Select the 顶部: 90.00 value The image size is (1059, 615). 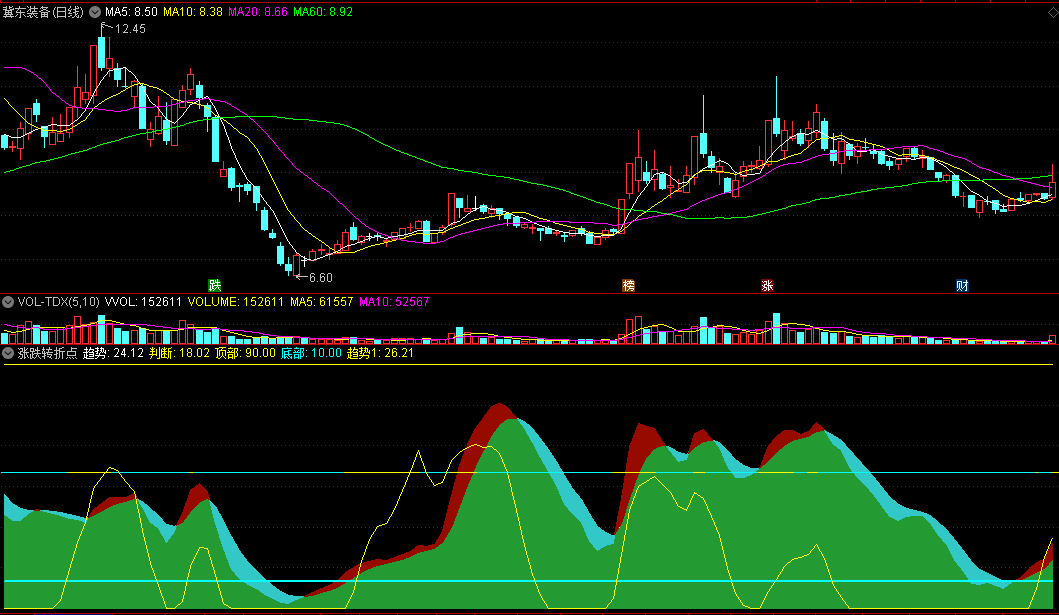tap(246, 353)
